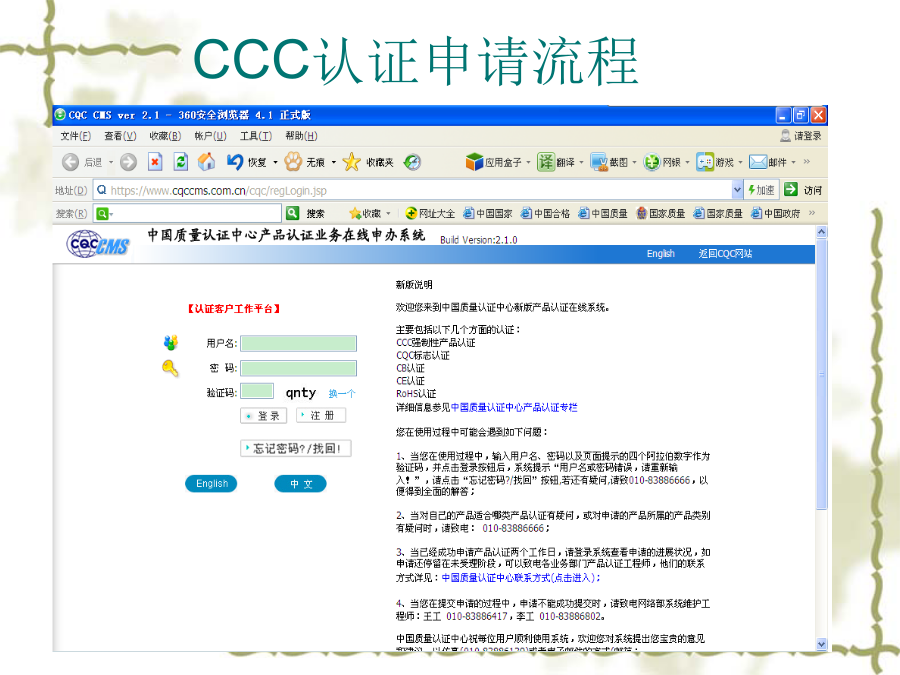The height and width of the screenshot is (675, 900).
Task: Open the search engine selector dropdown
Action: click(x=111, y=214)
